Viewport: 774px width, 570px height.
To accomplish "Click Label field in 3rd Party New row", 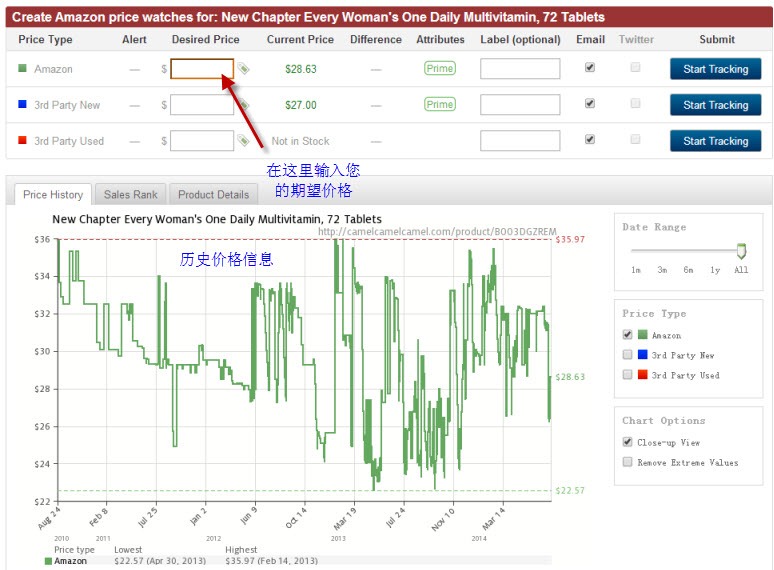I will [x=520, y=105].
